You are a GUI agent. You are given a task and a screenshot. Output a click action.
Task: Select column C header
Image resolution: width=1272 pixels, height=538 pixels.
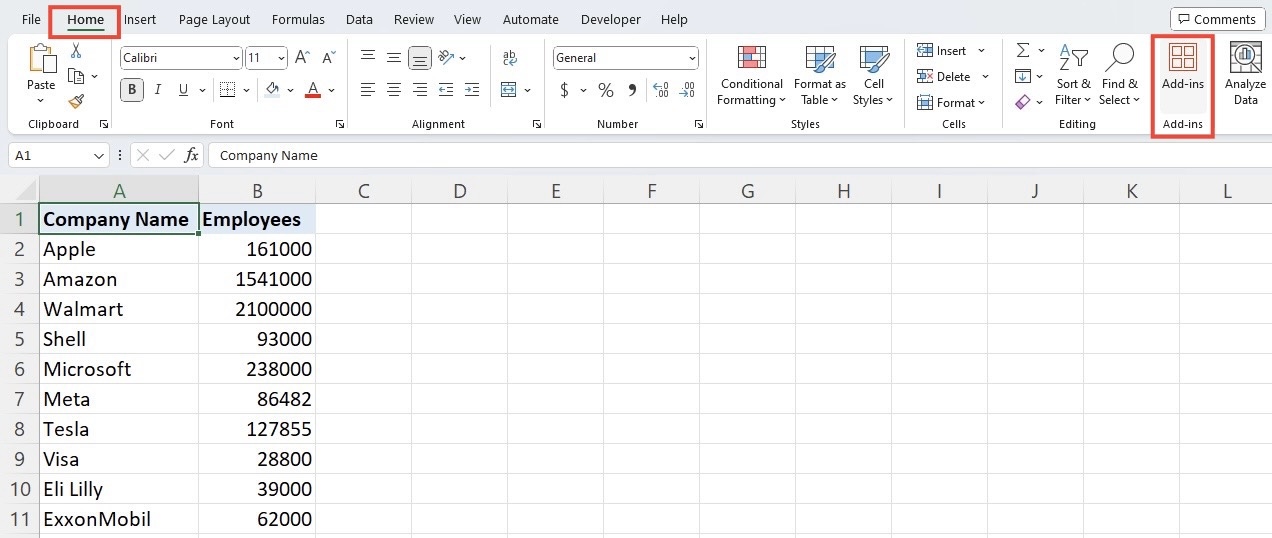(x=363, y=191)
